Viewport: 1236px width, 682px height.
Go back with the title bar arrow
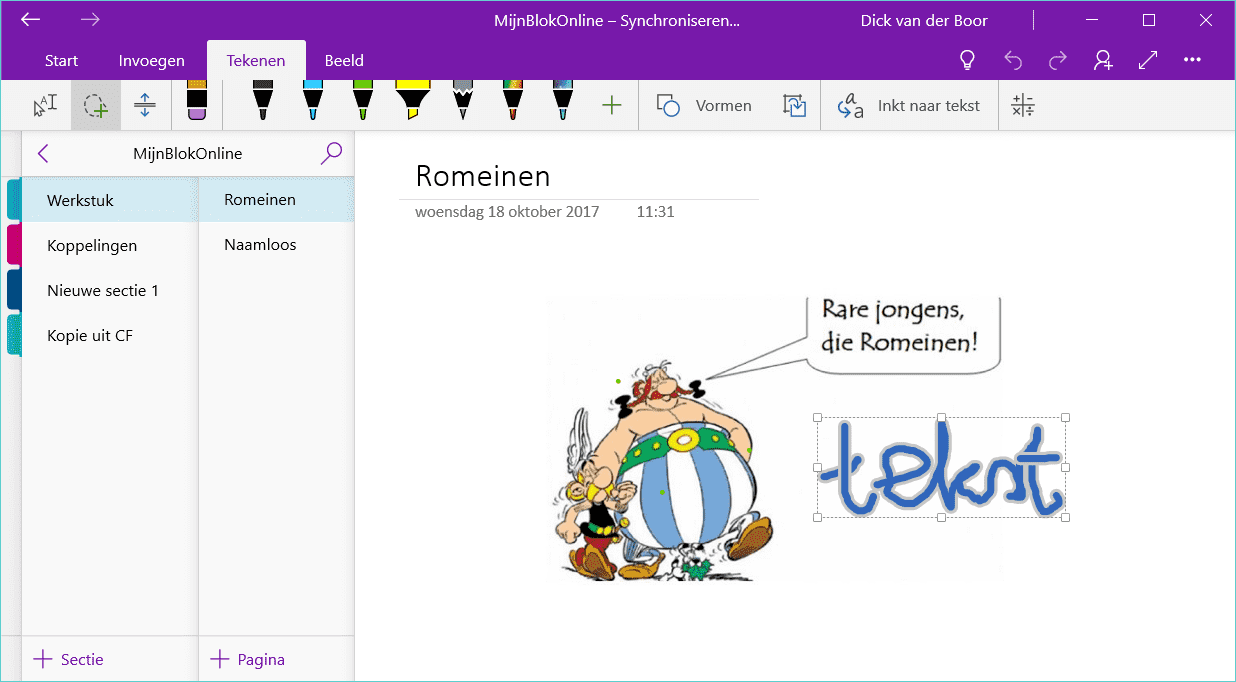pos(31,19)
